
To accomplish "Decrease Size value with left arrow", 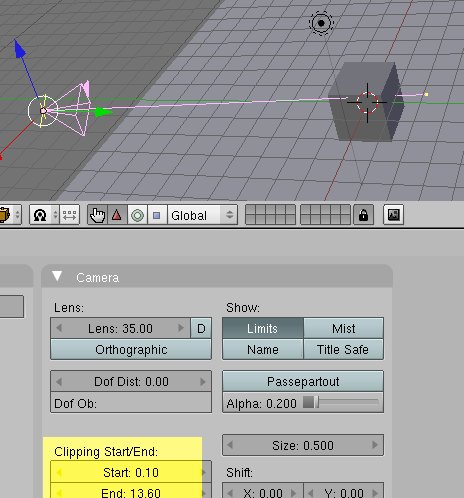I will [x=230, y=445].
